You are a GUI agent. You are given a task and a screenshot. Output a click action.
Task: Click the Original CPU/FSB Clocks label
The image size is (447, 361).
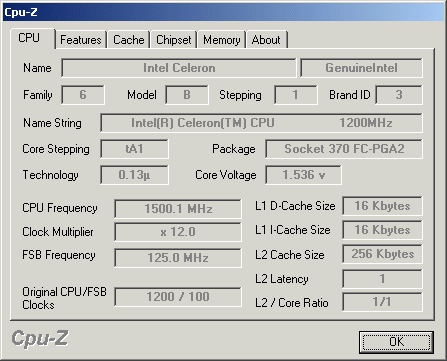[64, 298]
